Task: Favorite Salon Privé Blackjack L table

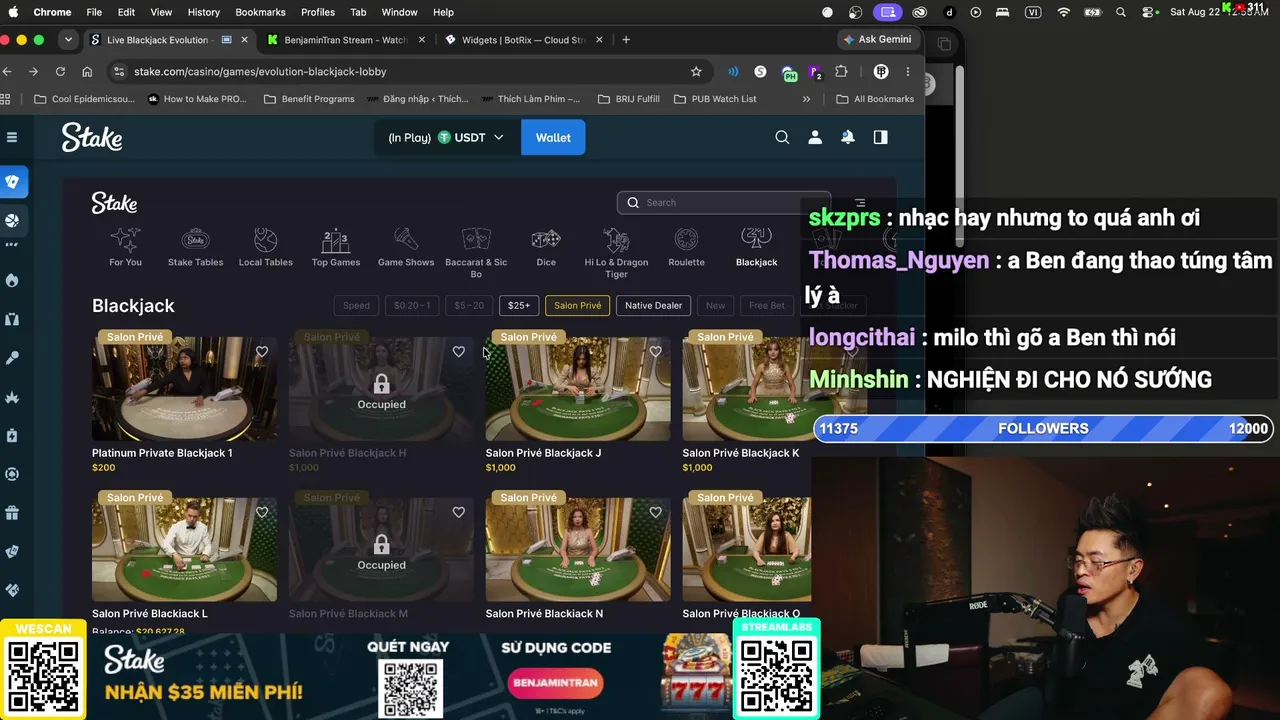Action: point(262,513)
